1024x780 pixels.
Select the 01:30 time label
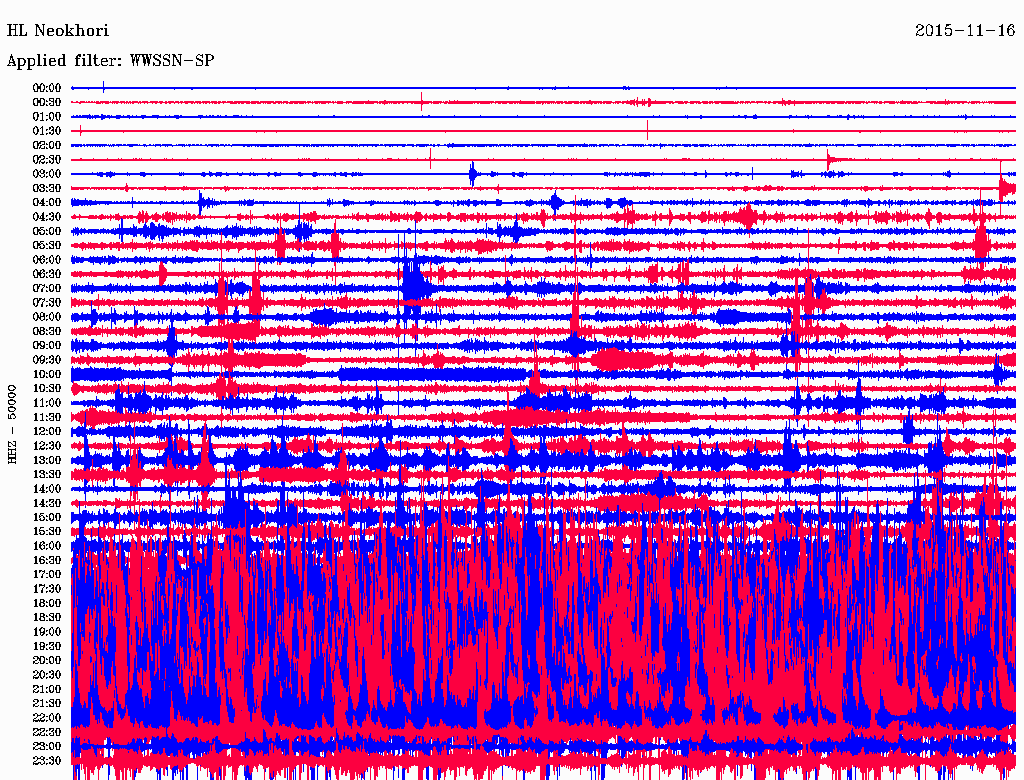[47, 131]
